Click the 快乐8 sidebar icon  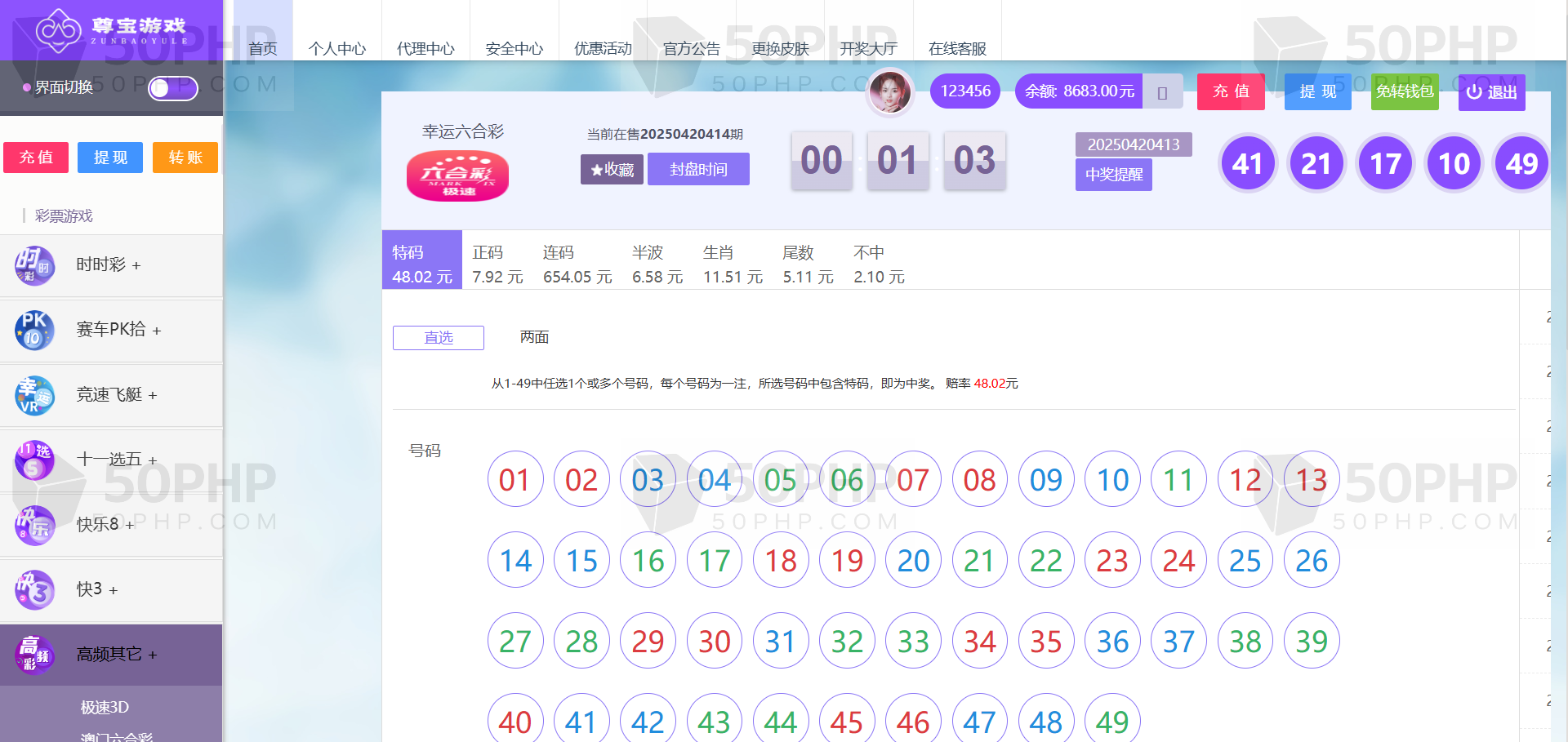tap(34, 525)
